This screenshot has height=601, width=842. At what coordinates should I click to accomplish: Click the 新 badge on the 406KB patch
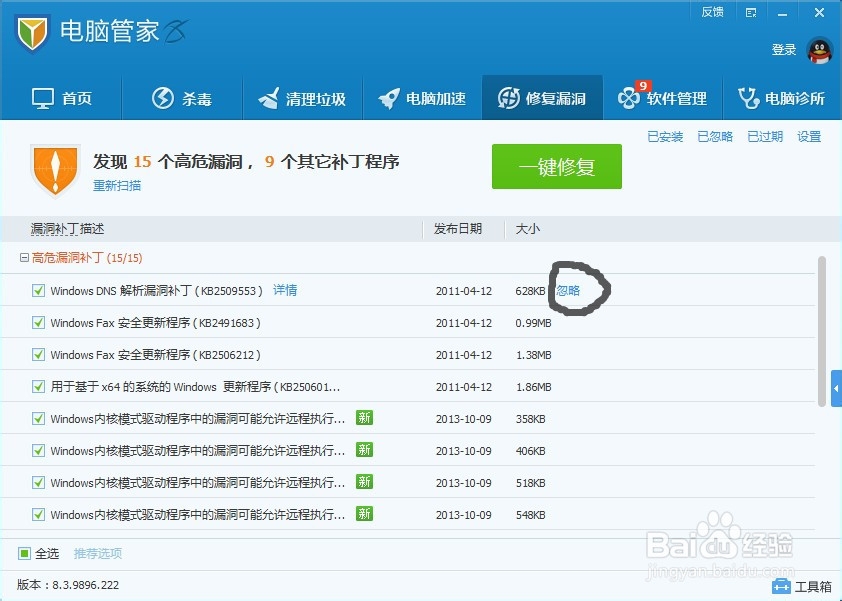pyautogui.click(x=364, y=450)
